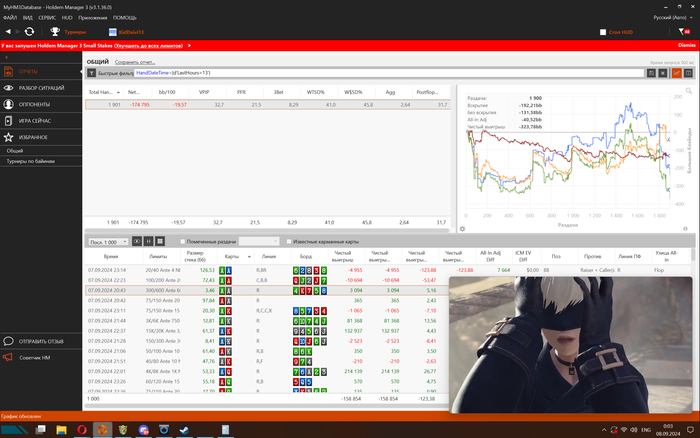Open Советчик HM in the sidebar

click(41, 358)
